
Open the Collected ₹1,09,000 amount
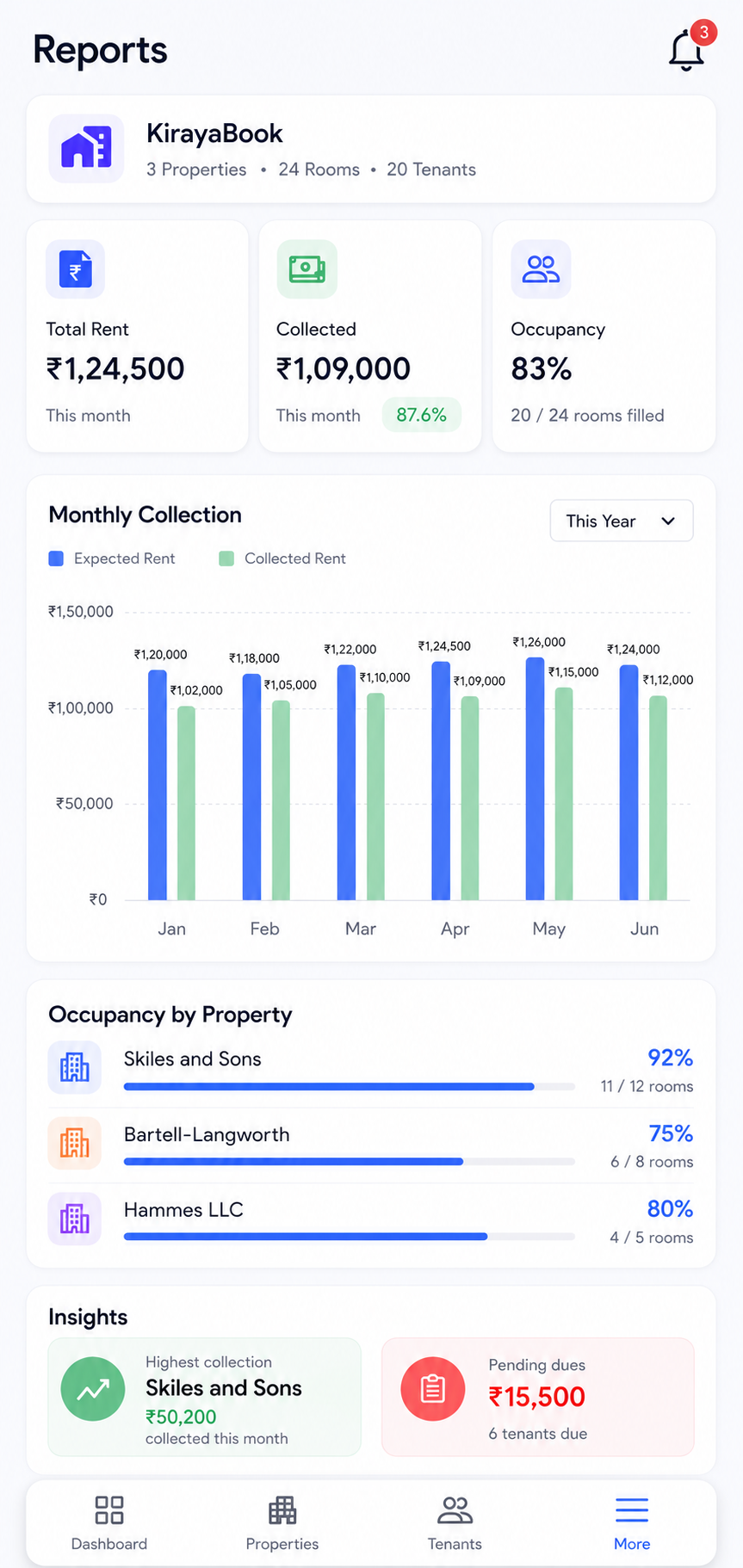(x=344, y=369)
